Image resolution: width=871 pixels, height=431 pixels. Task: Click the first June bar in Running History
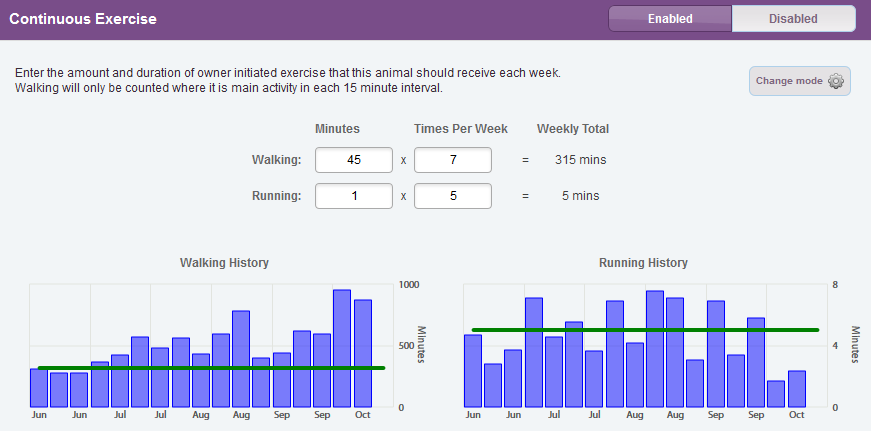click(x=473, y=371)
